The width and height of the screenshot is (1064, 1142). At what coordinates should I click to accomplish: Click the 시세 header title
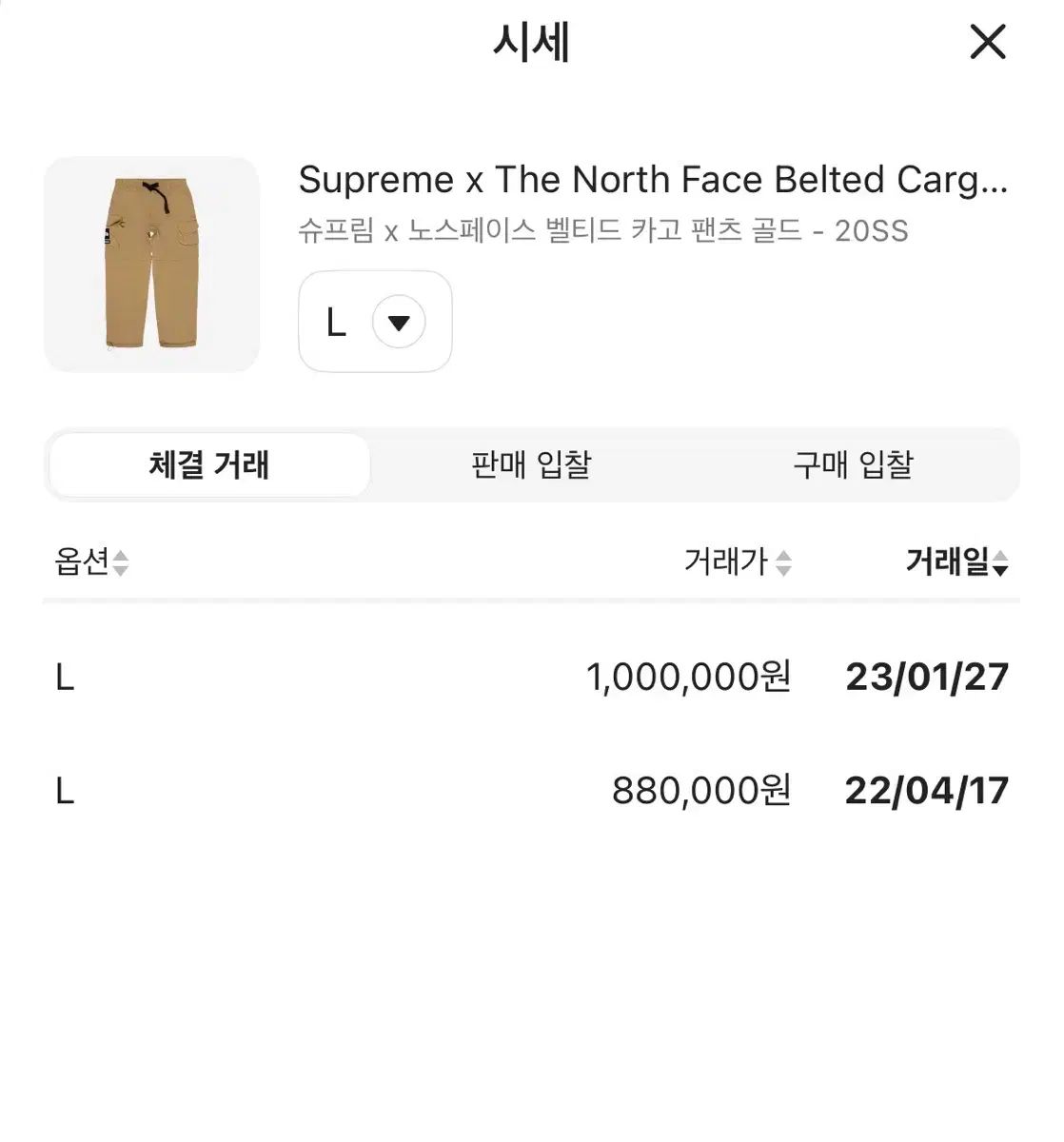pos(531,43)
